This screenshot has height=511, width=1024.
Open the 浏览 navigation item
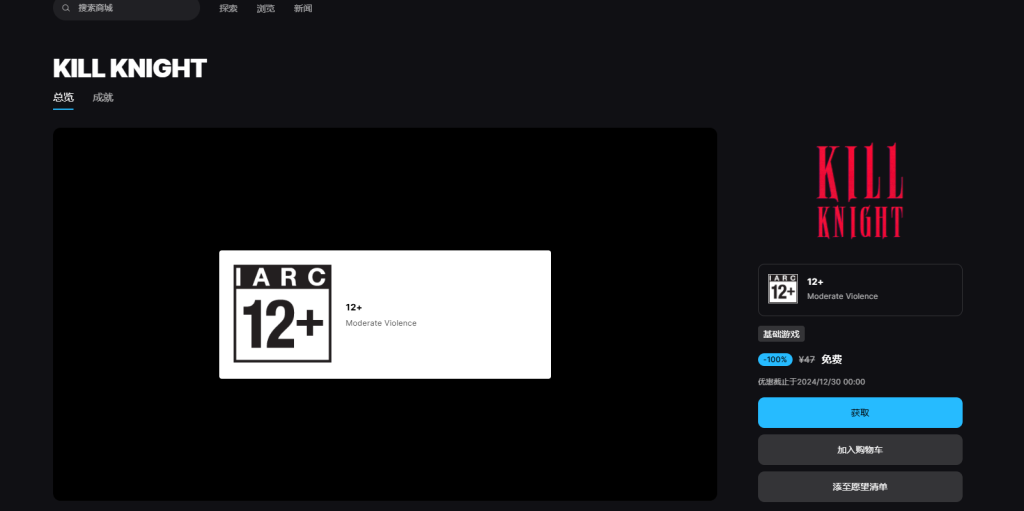(x=266, y=8)
